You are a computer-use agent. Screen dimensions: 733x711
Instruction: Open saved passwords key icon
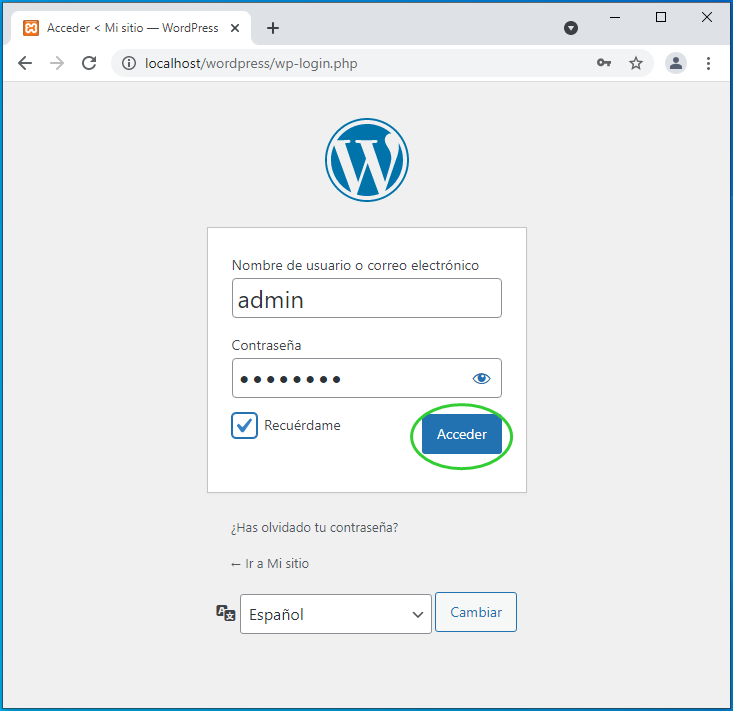(604, 63)
